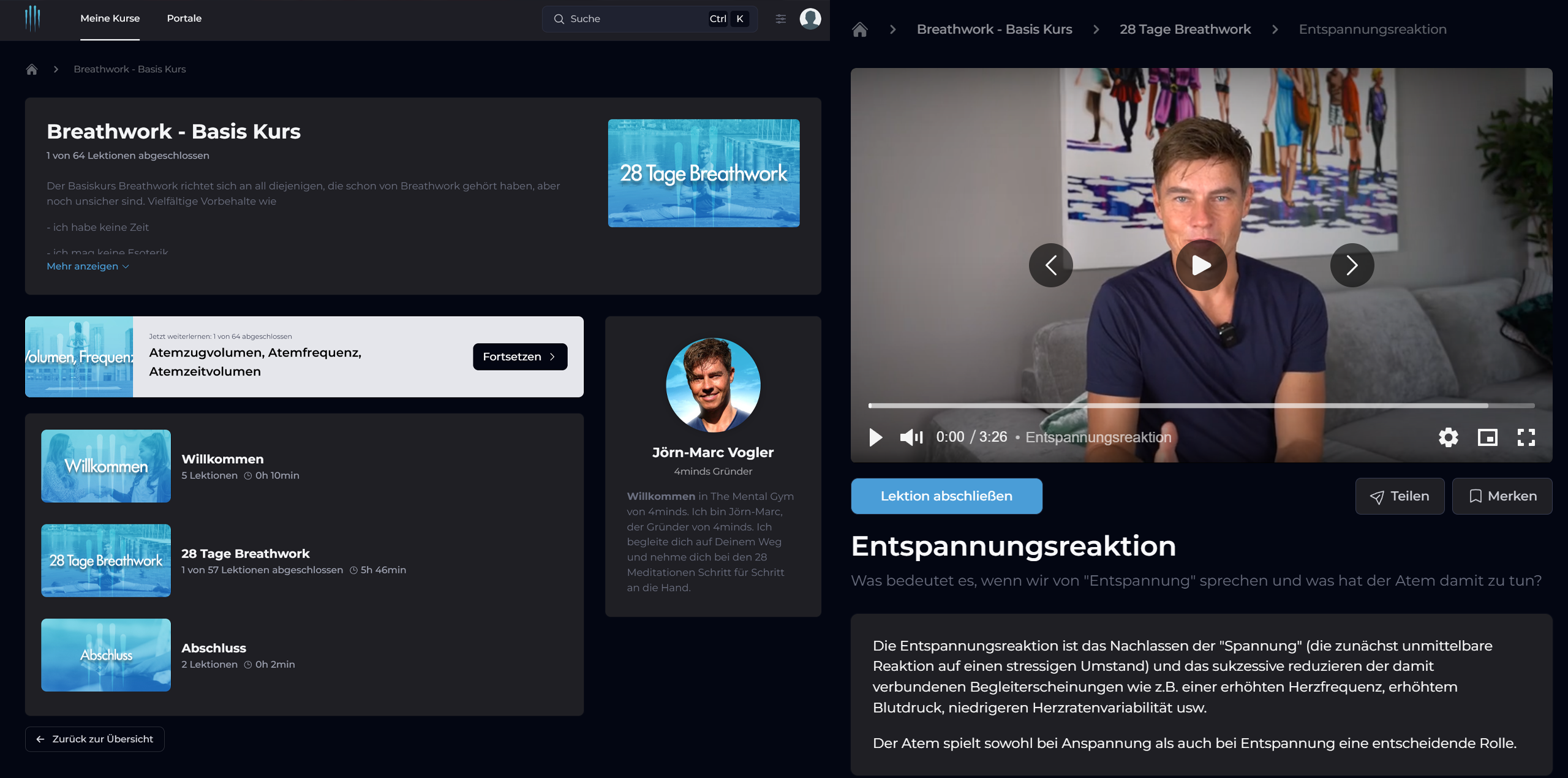Mute the video with the speaker icon

coord(911,437)
